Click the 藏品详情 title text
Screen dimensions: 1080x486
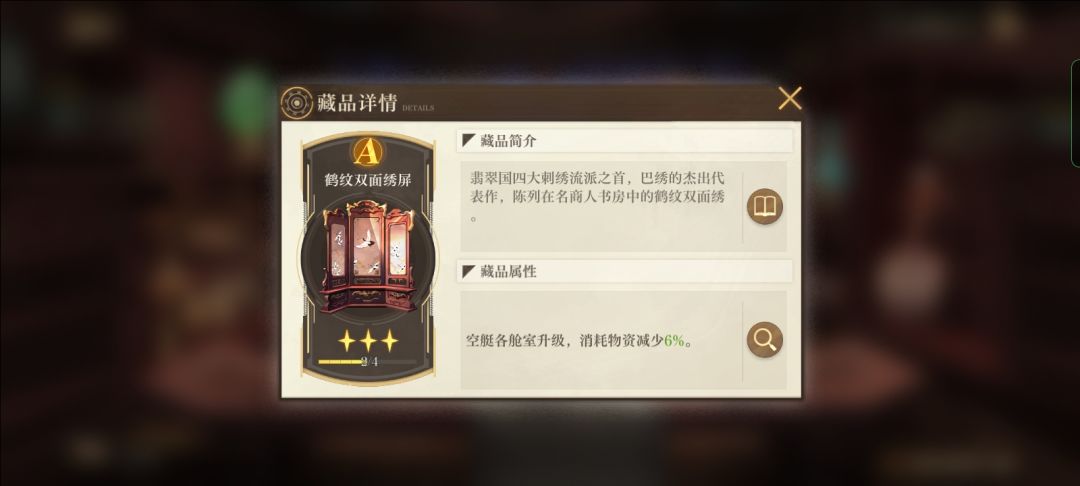[x=357, y=103]
